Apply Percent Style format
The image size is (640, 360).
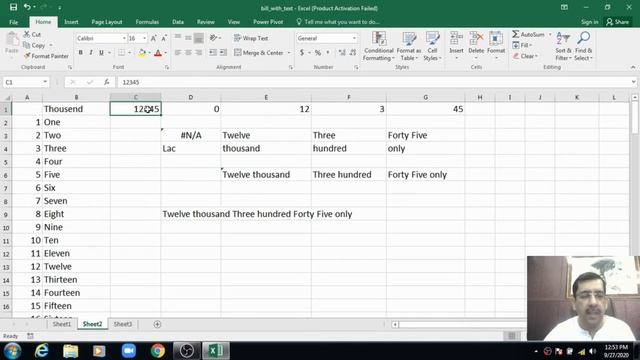click(318, 53)
